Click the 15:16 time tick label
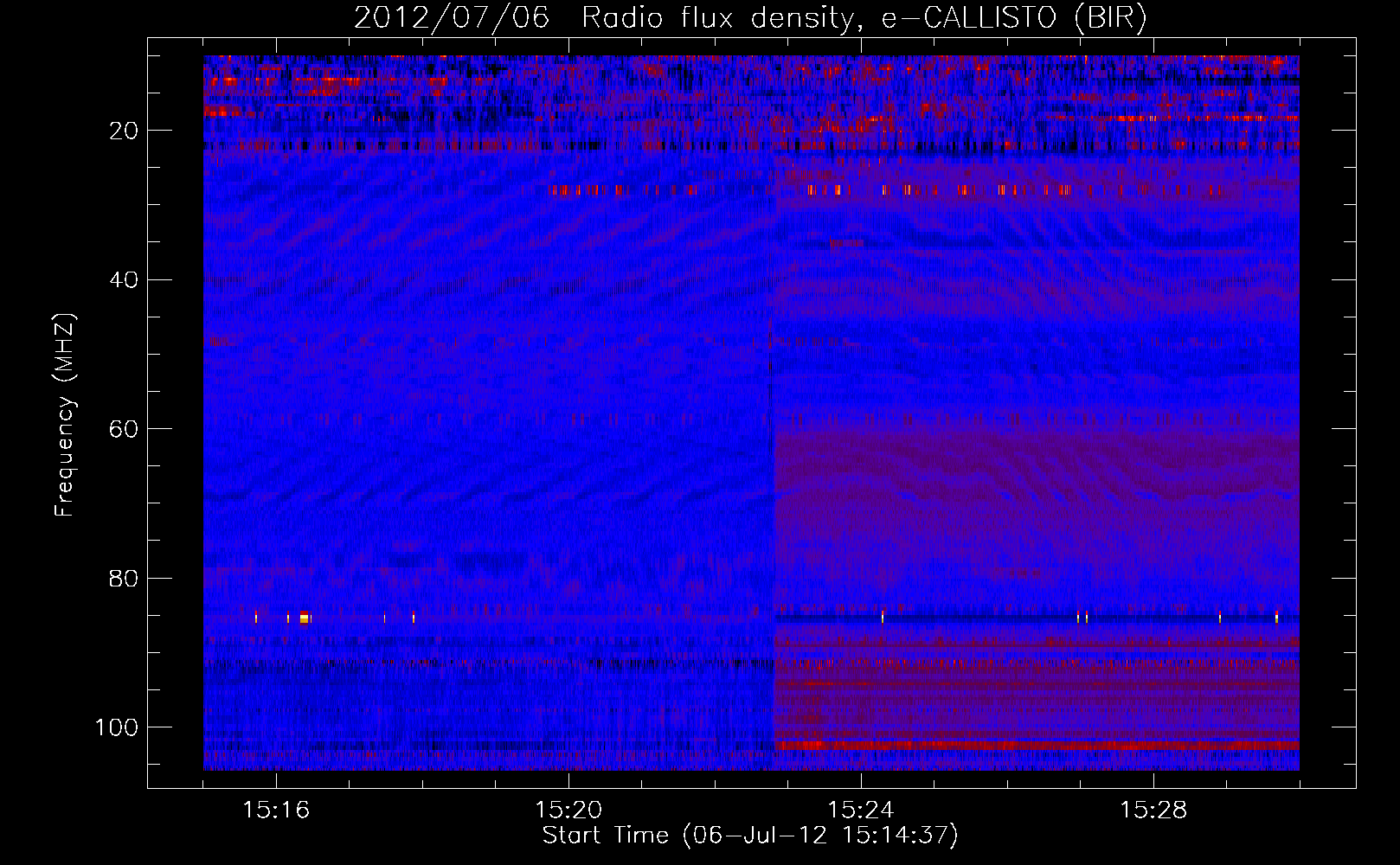The width and height of the screenshot is (1400, 865). [276, 811]
